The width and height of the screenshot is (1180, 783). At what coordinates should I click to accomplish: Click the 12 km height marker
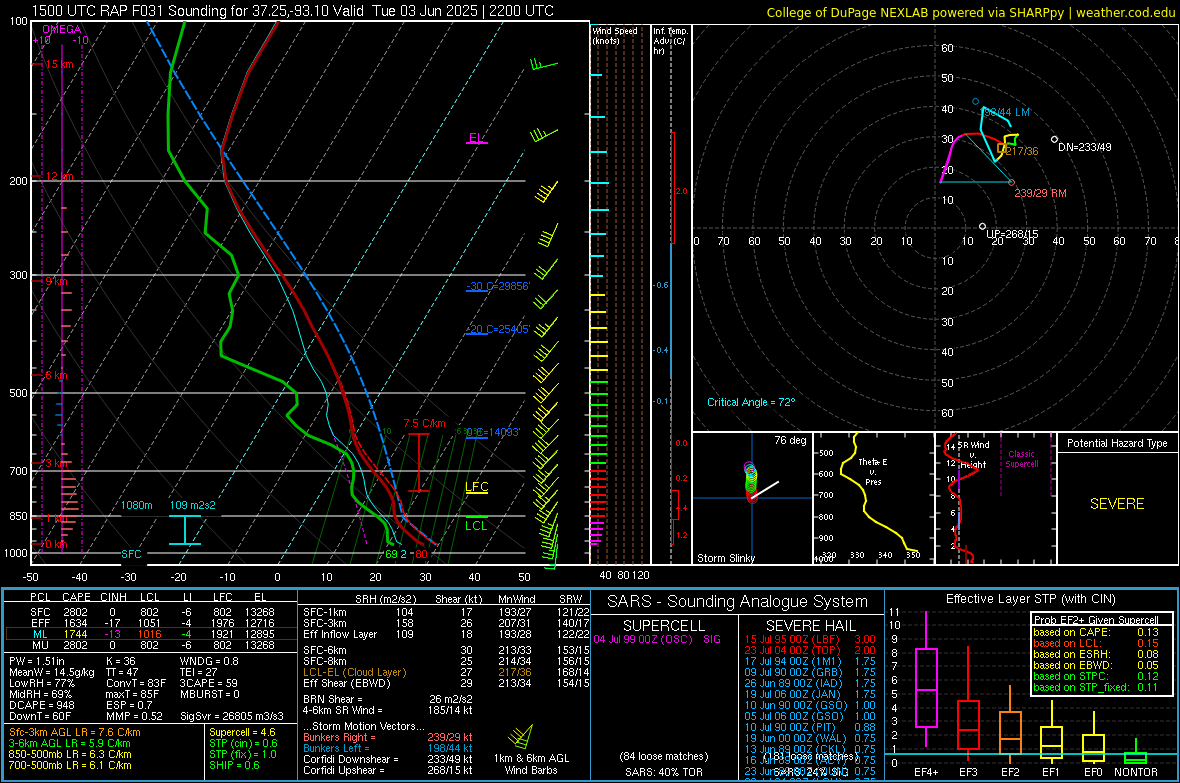54,176
